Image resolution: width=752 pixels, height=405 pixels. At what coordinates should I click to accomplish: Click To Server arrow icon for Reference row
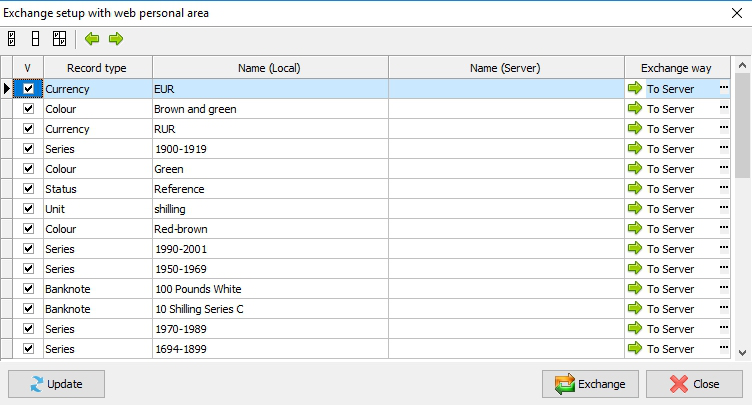pyautogui.click(x=635, y=189)
